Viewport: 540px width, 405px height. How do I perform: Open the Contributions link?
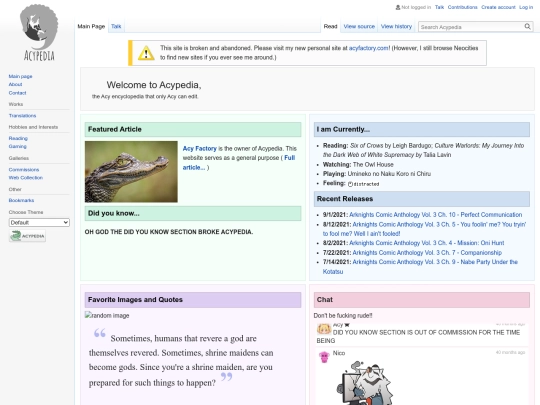coord(463,7)
